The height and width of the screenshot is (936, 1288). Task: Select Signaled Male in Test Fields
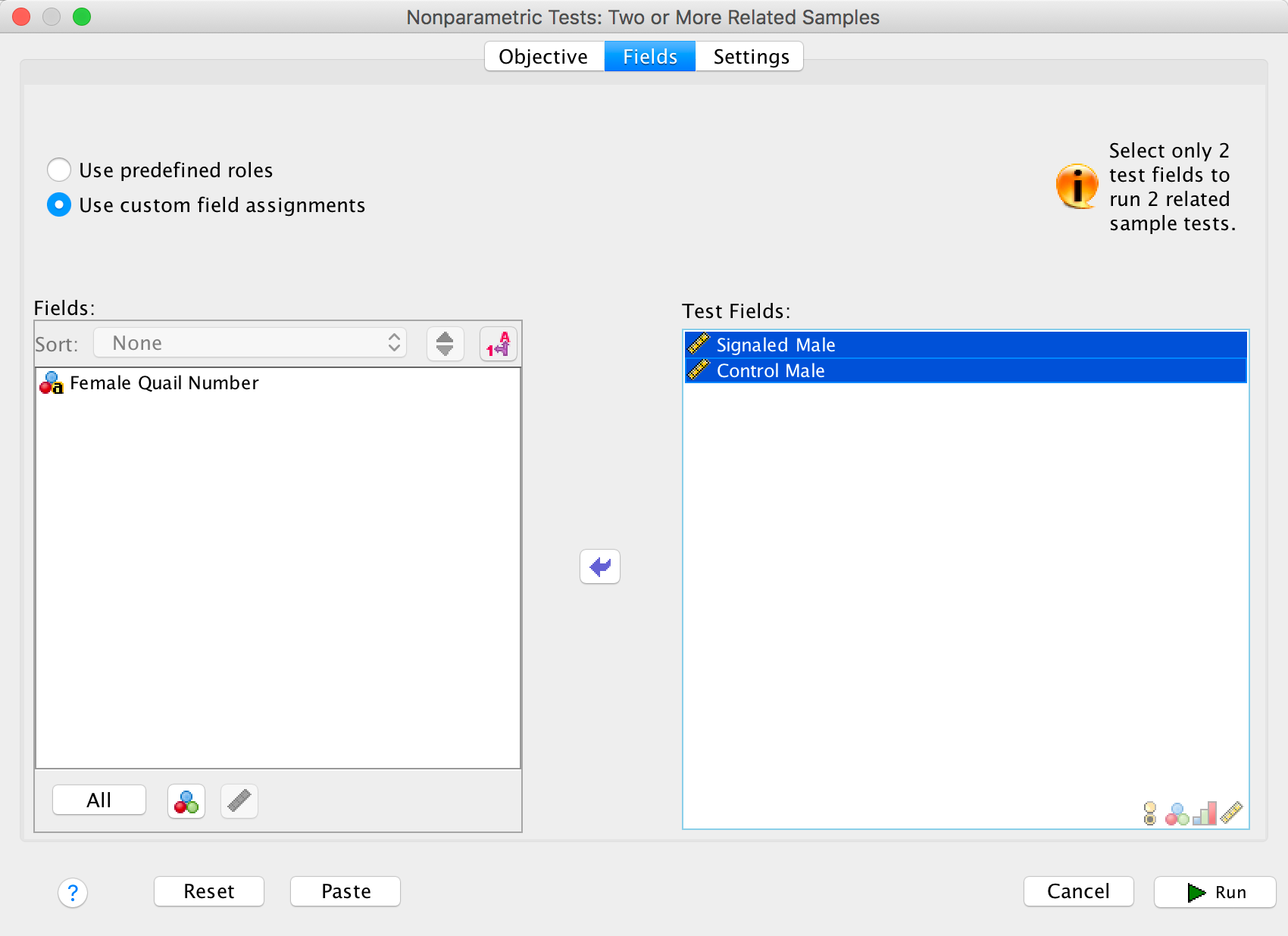pyautogui.click(x=776, y=345)
